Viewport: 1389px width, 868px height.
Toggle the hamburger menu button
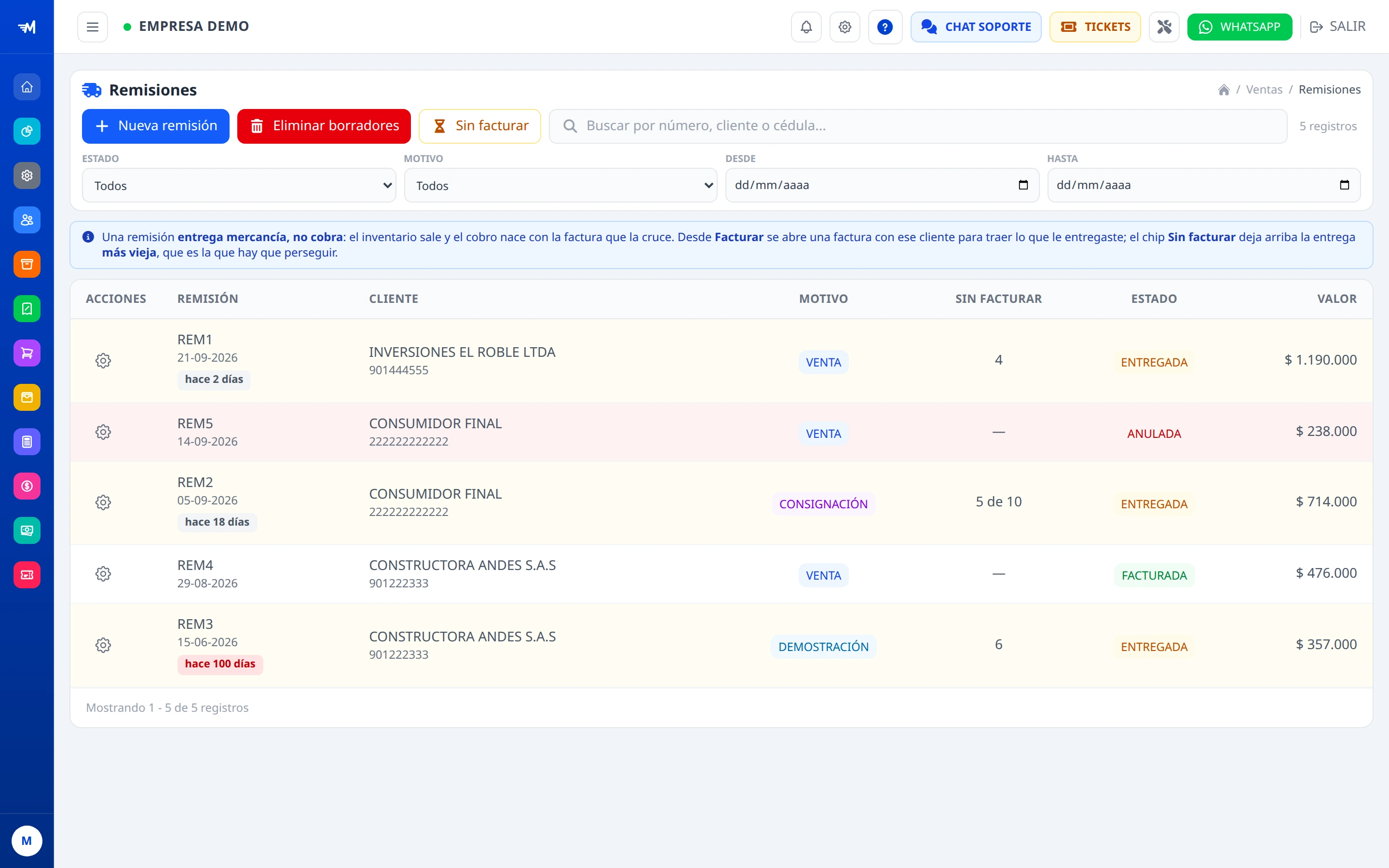point(93,27)
